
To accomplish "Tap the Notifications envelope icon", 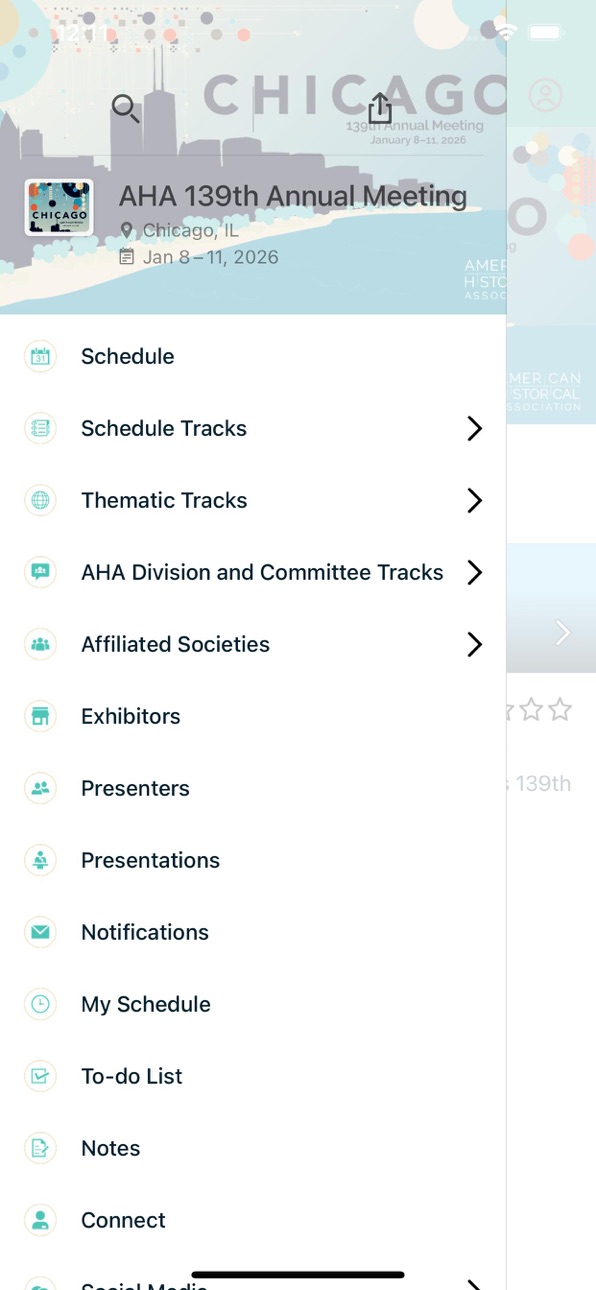I will (40, 932).
